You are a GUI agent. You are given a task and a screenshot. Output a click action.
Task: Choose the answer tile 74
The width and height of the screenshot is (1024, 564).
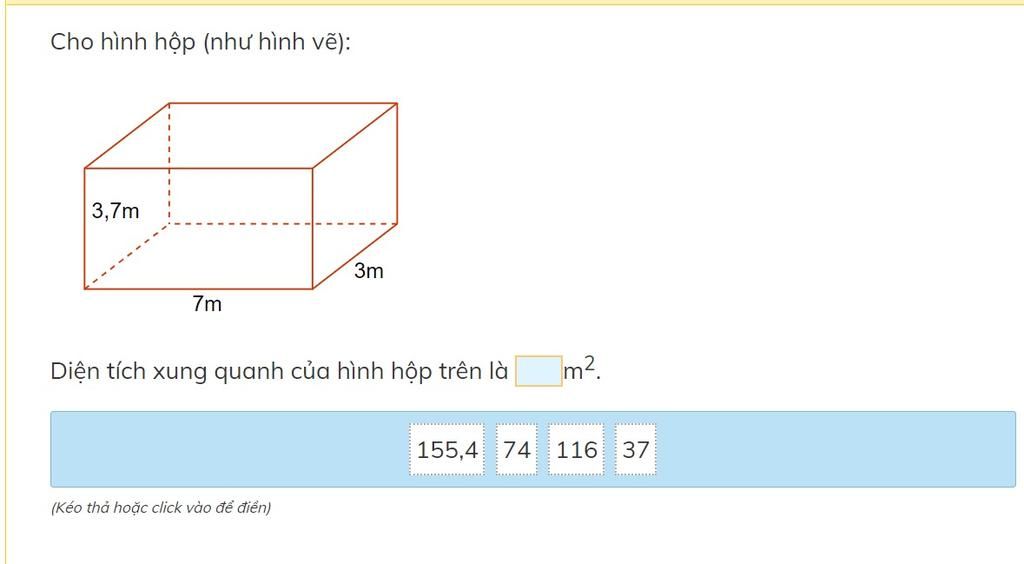click(517, 449)
